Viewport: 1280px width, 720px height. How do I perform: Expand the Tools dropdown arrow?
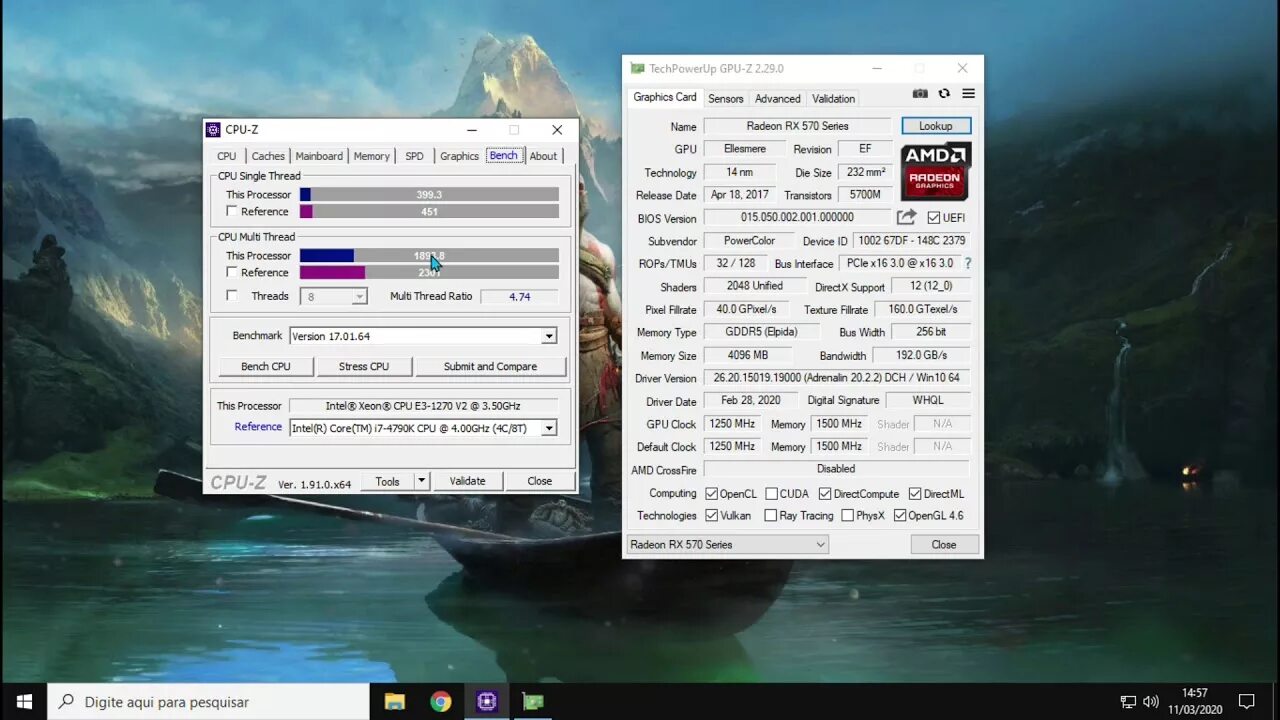point(421,481)
